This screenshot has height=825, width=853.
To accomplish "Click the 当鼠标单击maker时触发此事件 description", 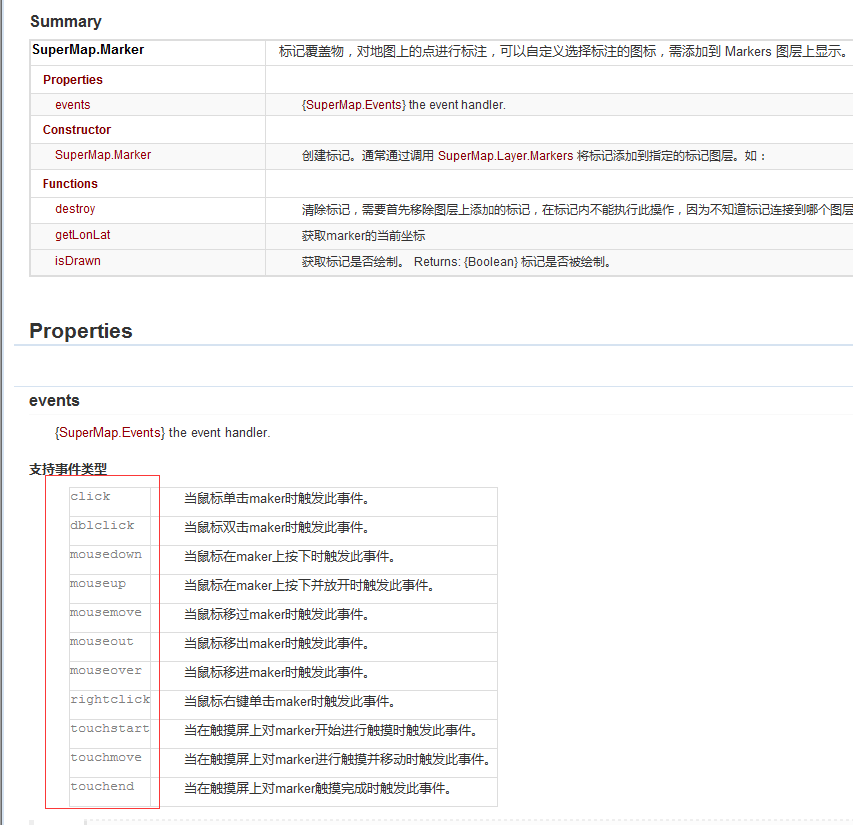I will [x=276, y=499].
